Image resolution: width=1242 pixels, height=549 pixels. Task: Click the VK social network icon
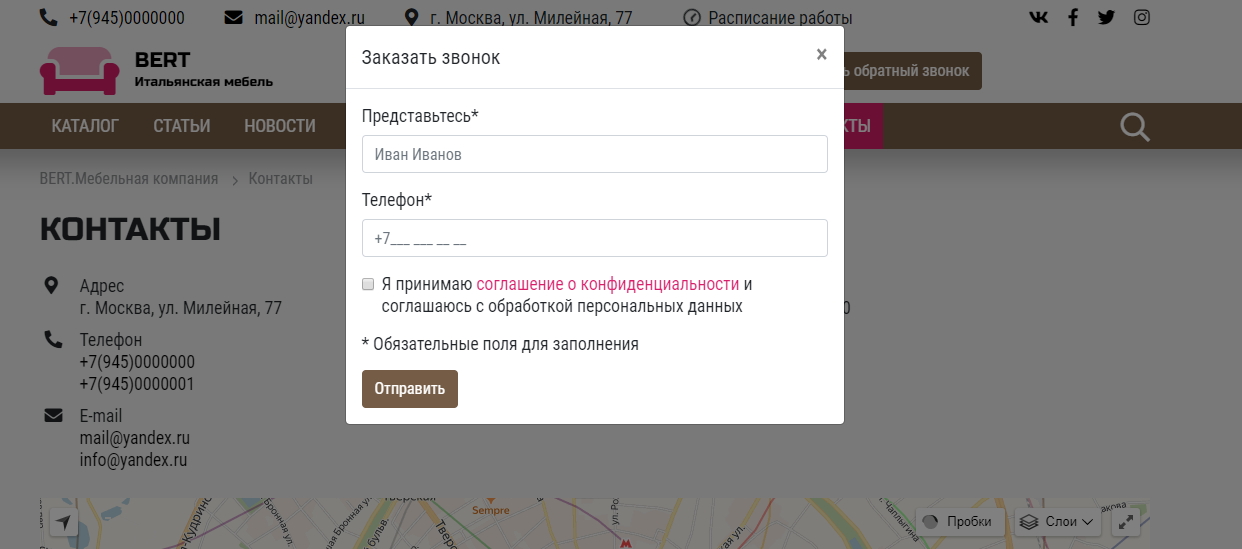pyautogui.click(x=1039, y=17)
